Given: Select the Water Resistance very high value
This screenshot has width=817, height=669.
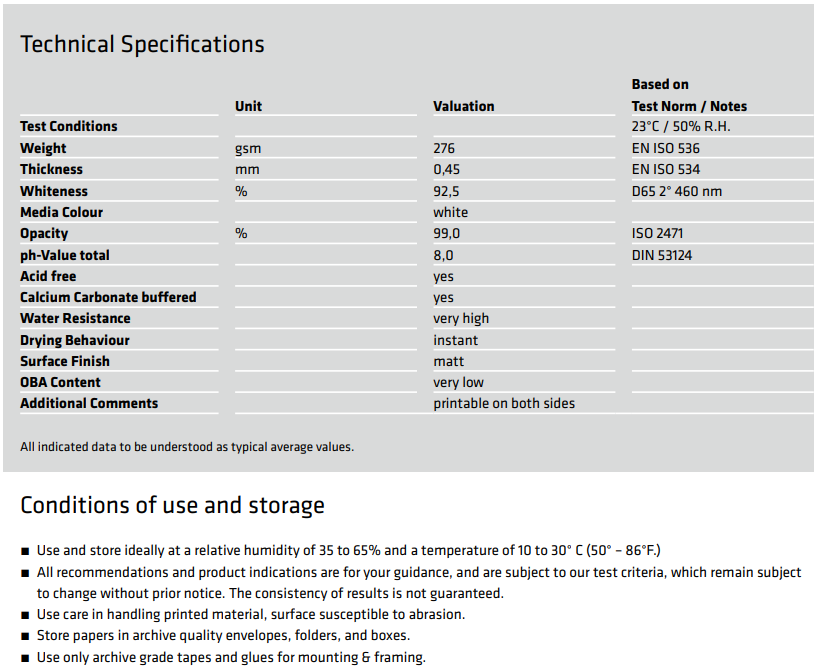Looking at the screenshot, I should pyautogui.click(x=461, y=318).
